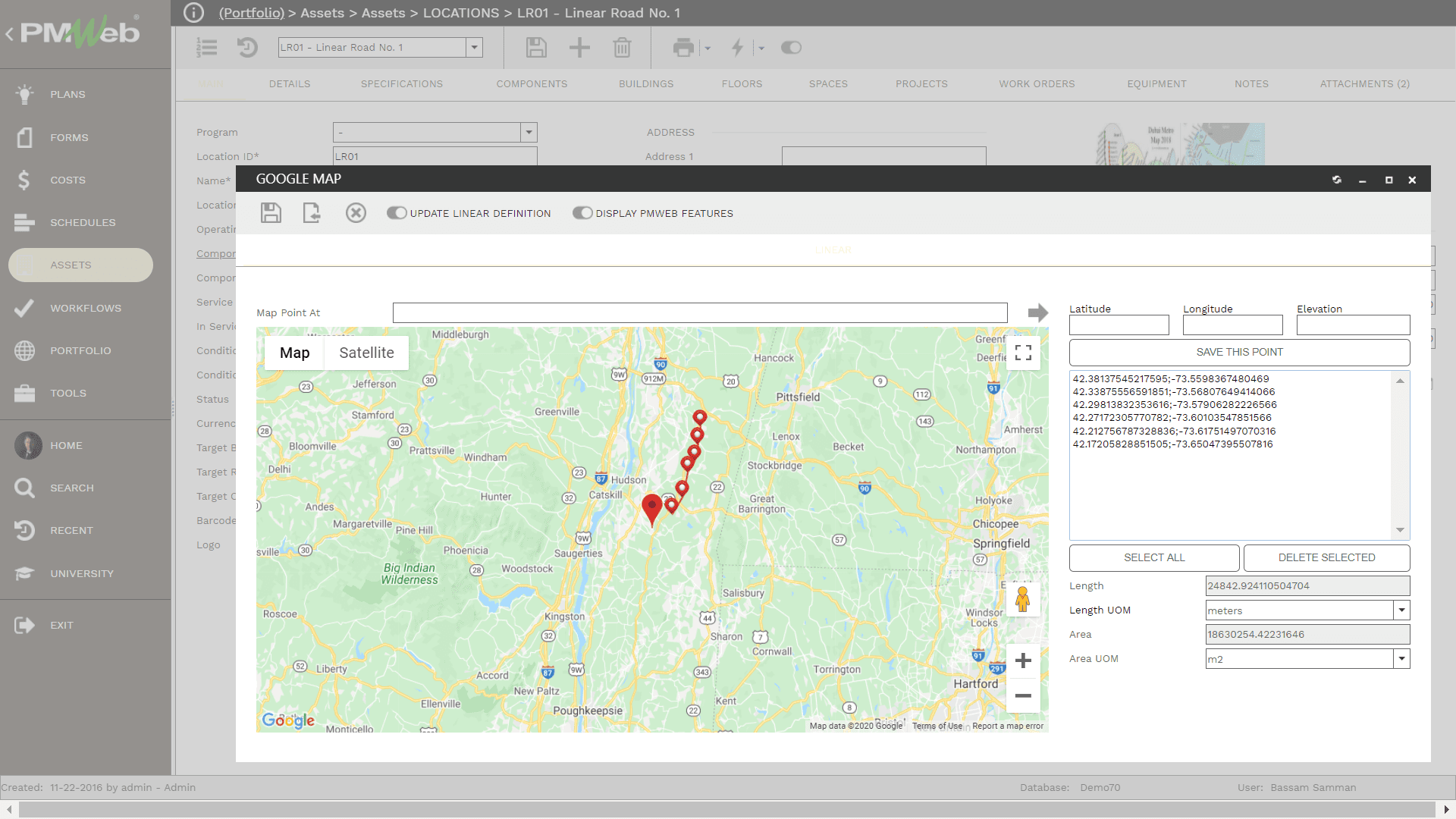Viewport: 1456px width, 819px height.
Task: Click the add new record icon
Action: (x=579, y=47)
